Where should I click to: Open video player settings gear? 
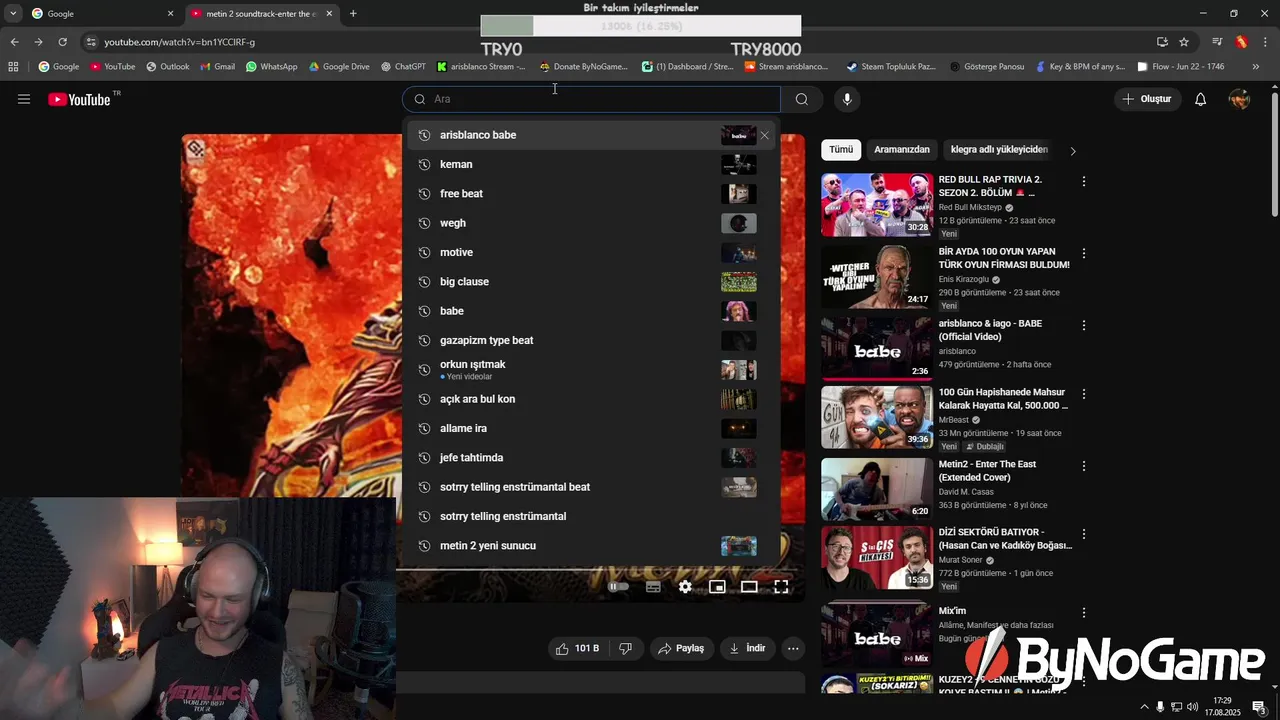pos(685,587)
